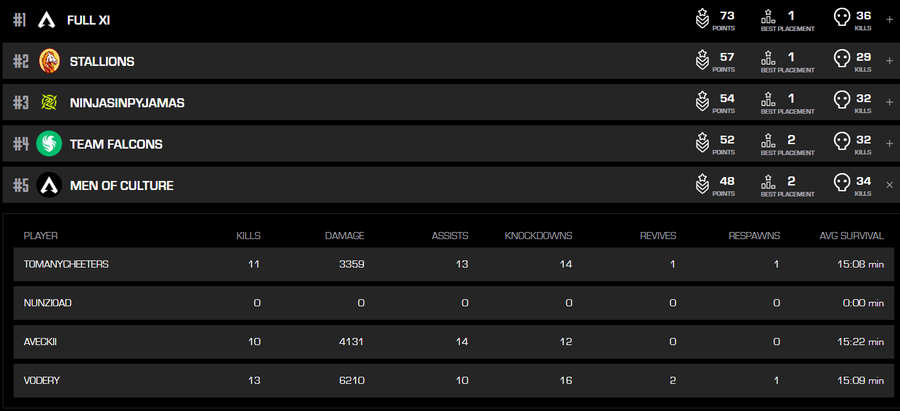900x411 pixels.
Task: Click the best placement podium icon for NinjasInPyjamas
Action: [x=768, y=99]
